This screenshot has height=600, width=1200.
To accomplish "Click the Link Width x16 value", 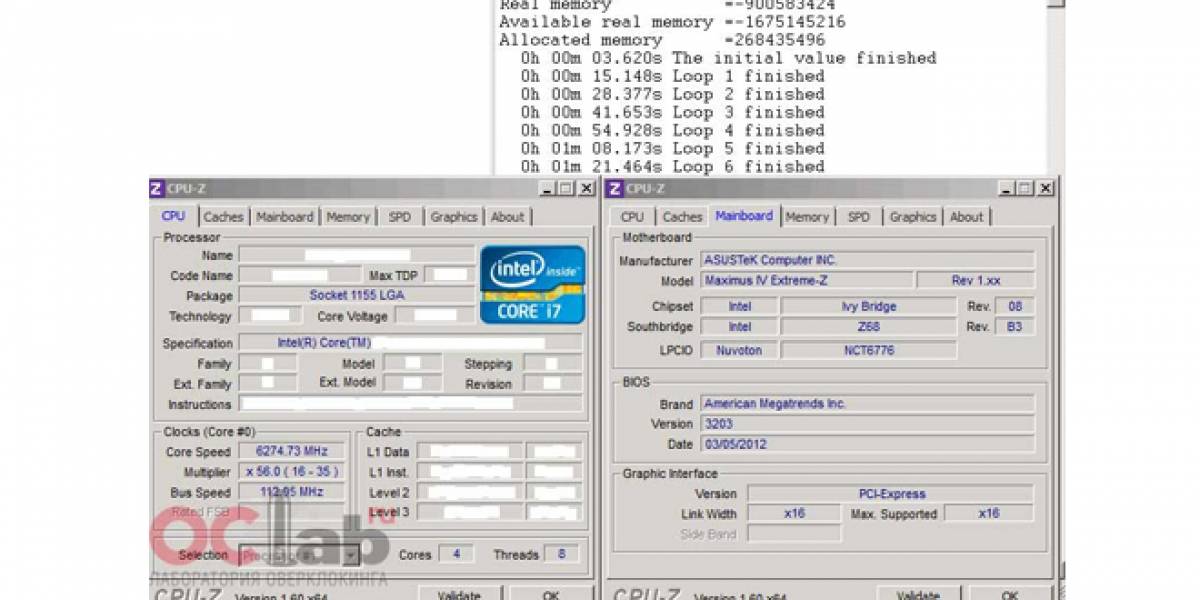I will point(796,513).
